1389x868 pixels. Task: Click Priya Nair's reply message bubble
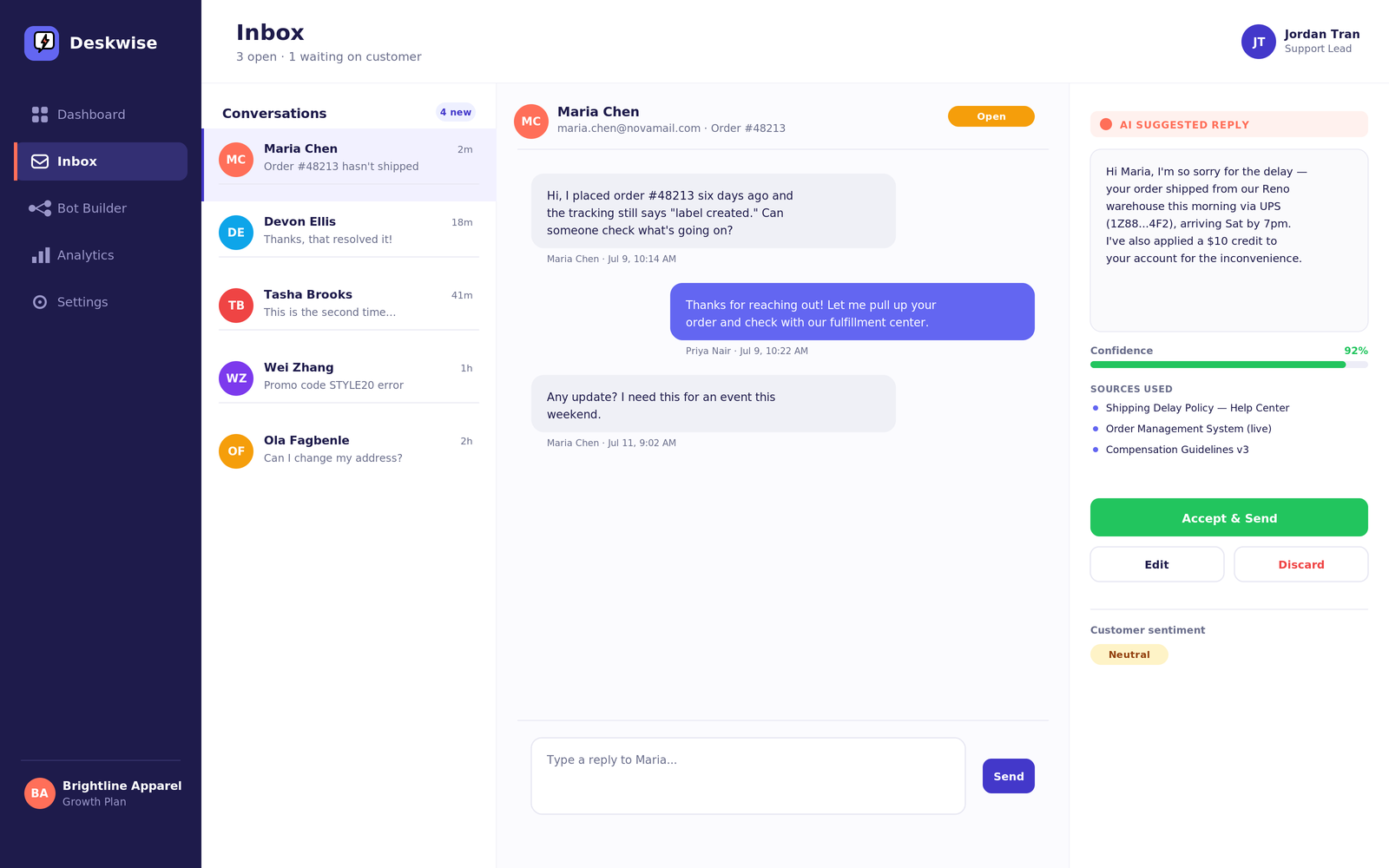(x=852, y=312)
